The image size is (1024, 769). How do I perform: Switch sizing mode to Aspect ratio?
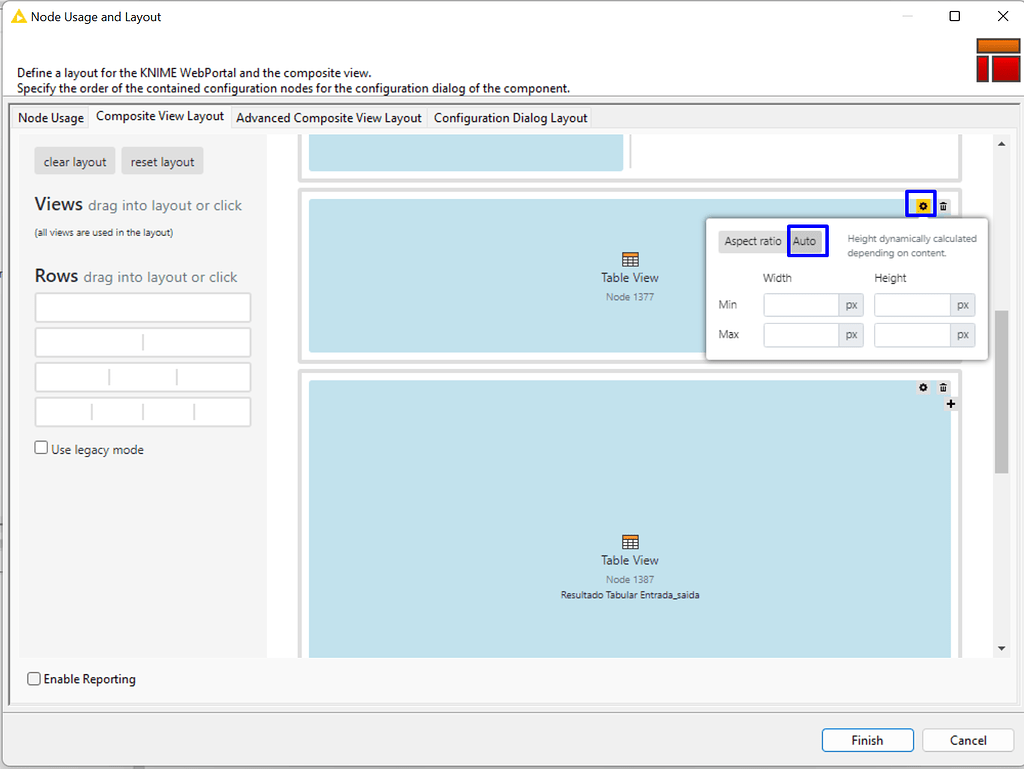click(751, 241)
